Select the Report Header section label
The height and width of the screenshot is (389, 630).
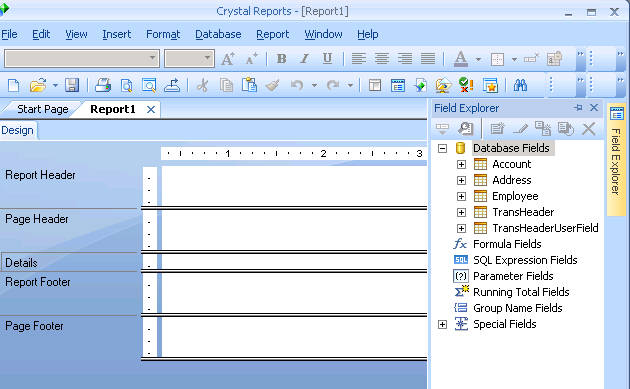[x=40, y=175]
